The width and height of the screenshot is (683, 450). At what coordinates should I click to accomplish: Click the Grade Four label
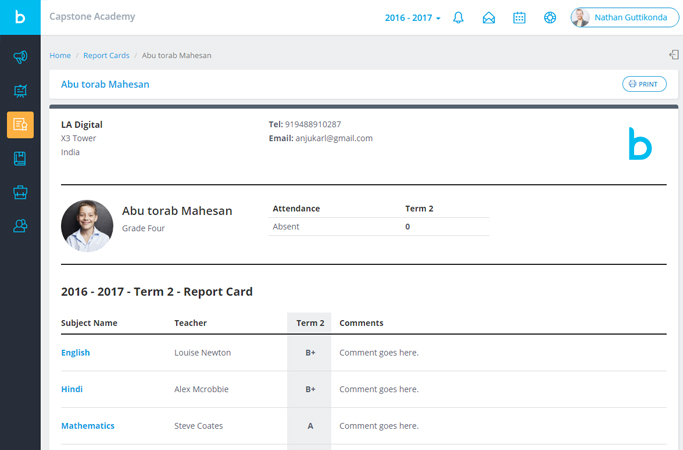coord(143,228)
